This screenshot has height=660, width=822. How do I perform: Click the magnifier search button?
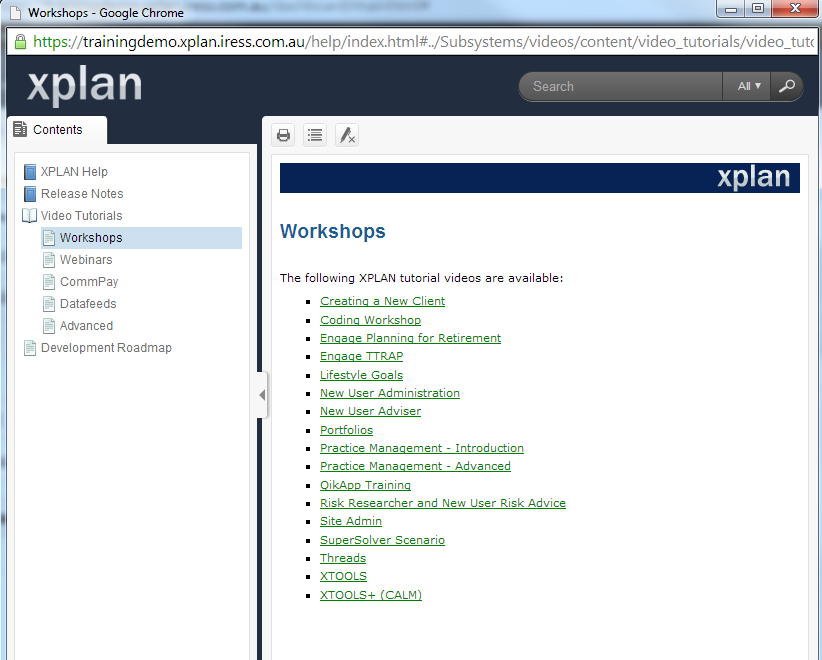[786, 86]
